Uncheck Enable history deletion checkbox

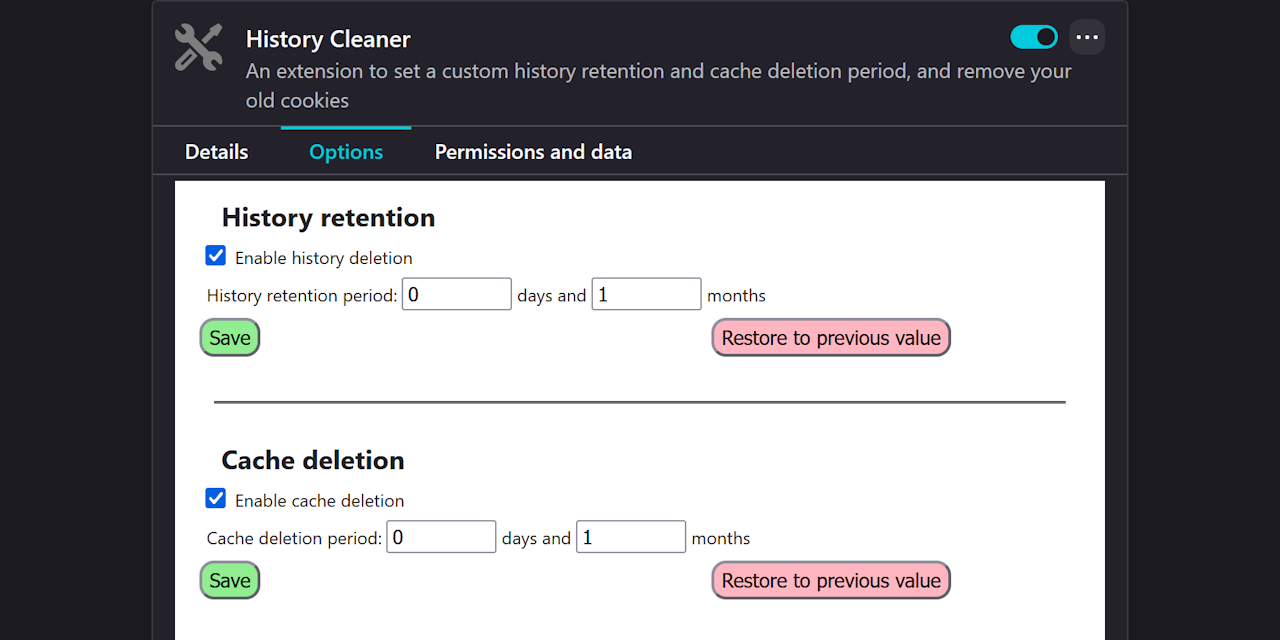tap(216, 256)
